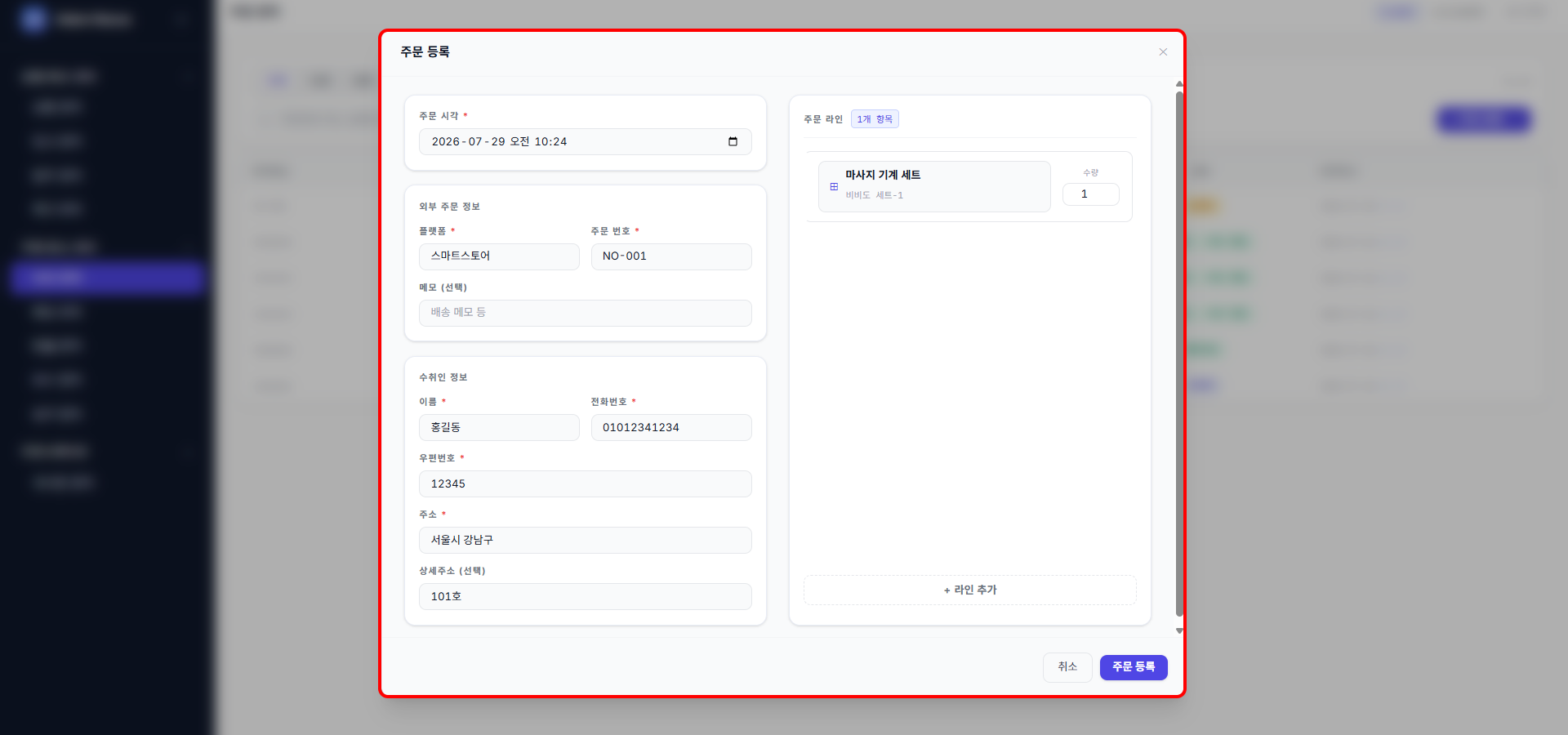
Task: Close the 주문 등록 dialog with X
Action: [1163, 52]
